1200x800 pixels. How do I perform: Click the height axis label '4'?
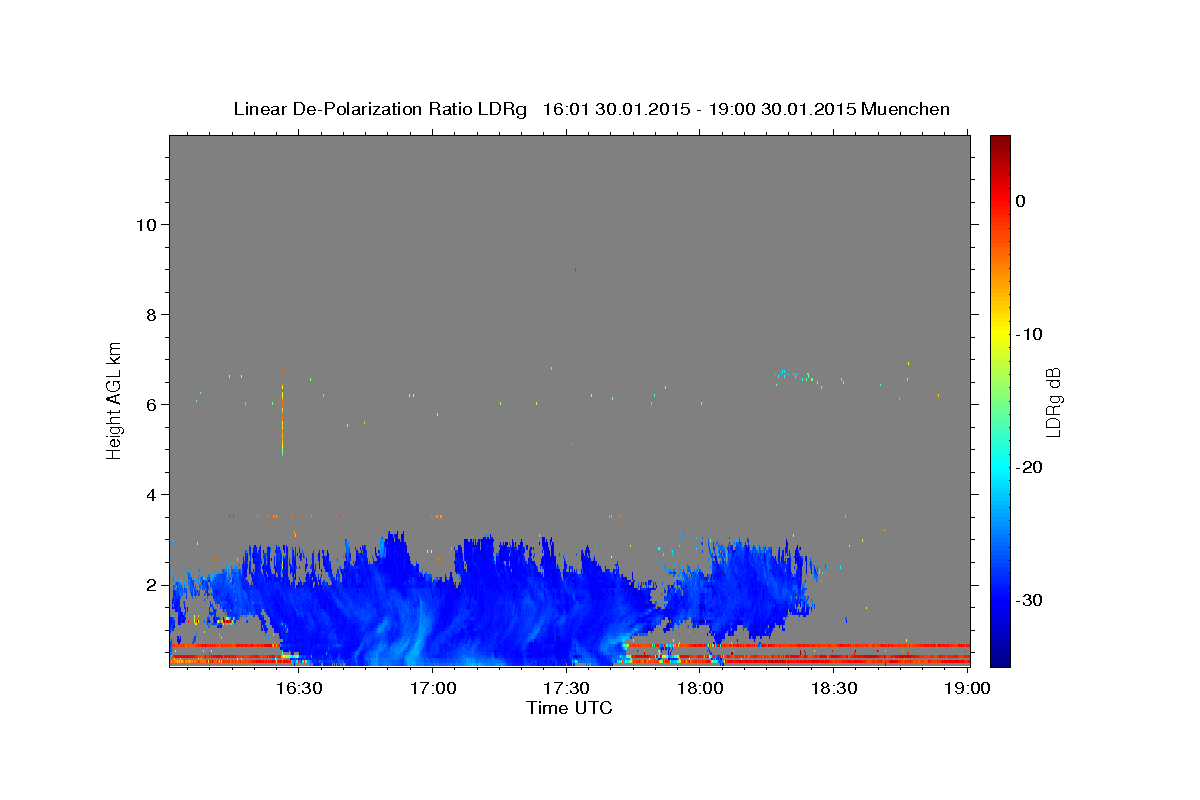pyautogui.click(x=151, y=494)
